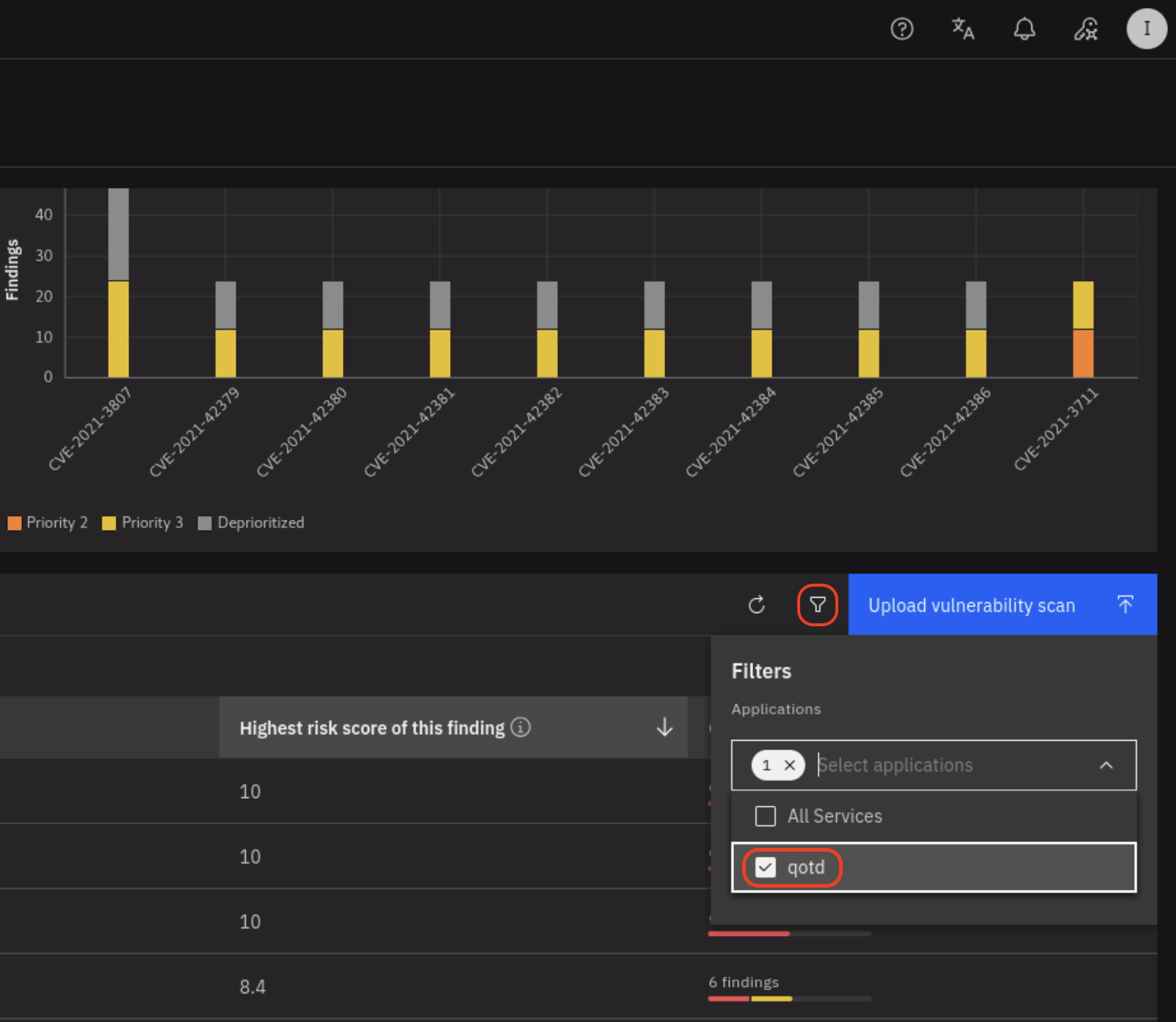Open the notifications bell
This screenshot has width=1176, height=1022.
(1024, 29)
